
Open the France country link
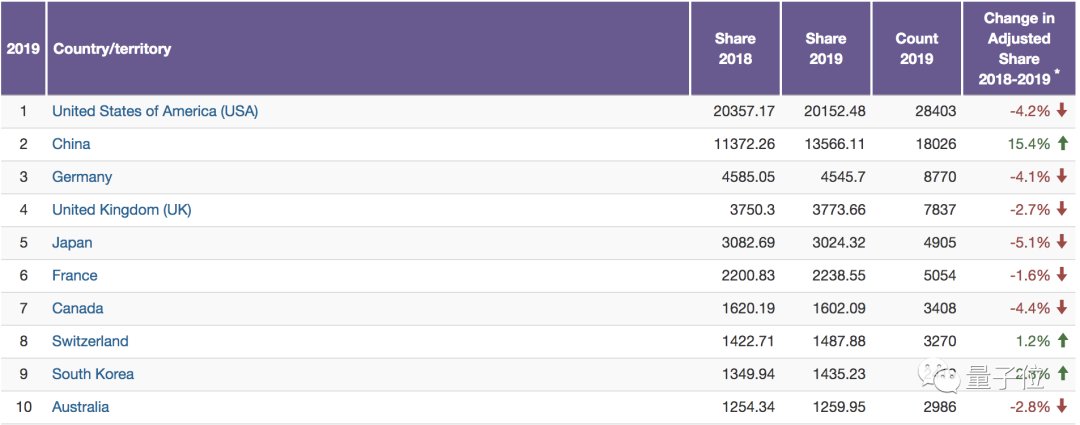[x=75, y=275]
